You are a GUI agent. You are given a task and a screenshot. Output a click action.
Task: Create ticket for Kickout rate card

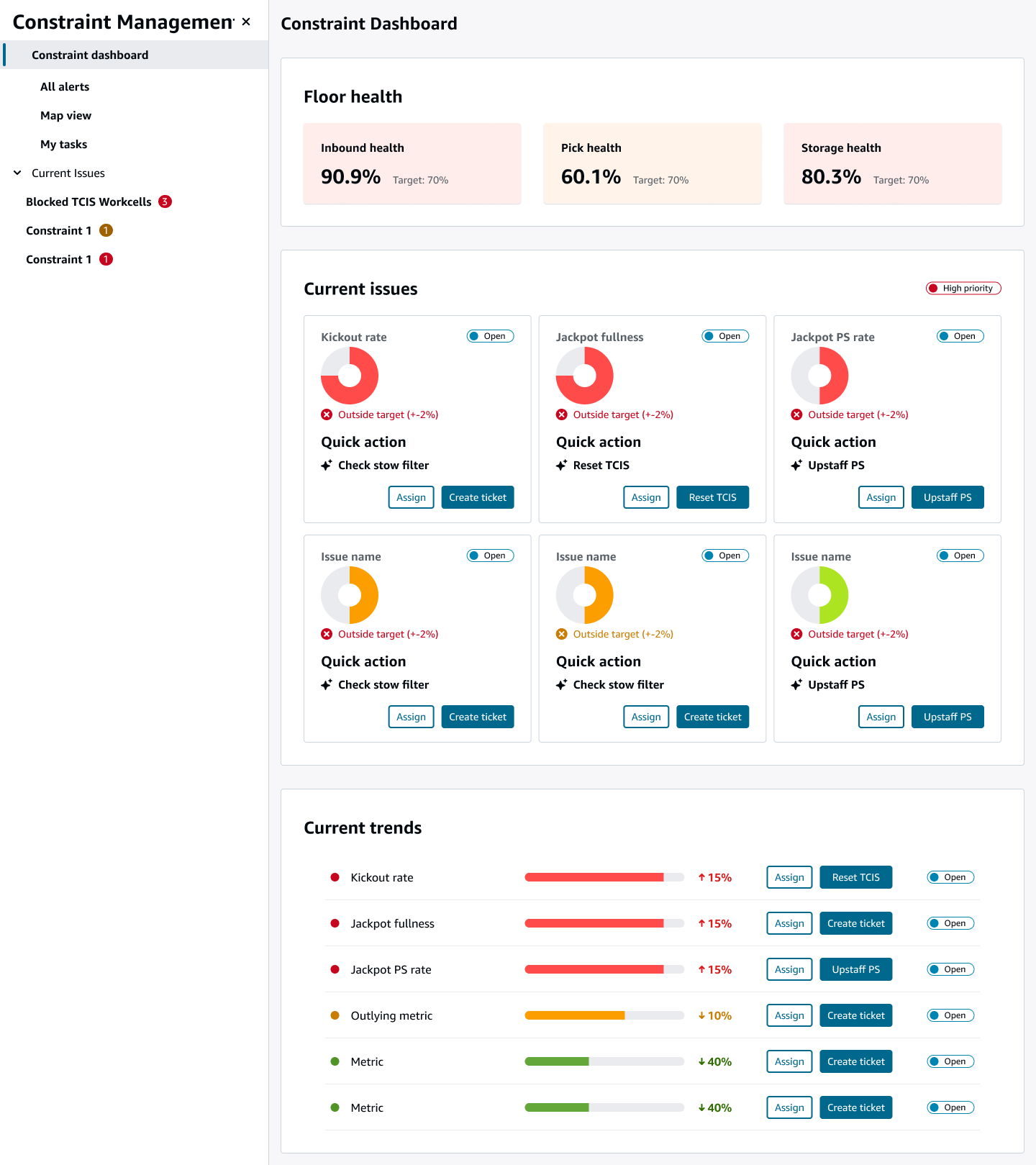click(x=478, y=497)
